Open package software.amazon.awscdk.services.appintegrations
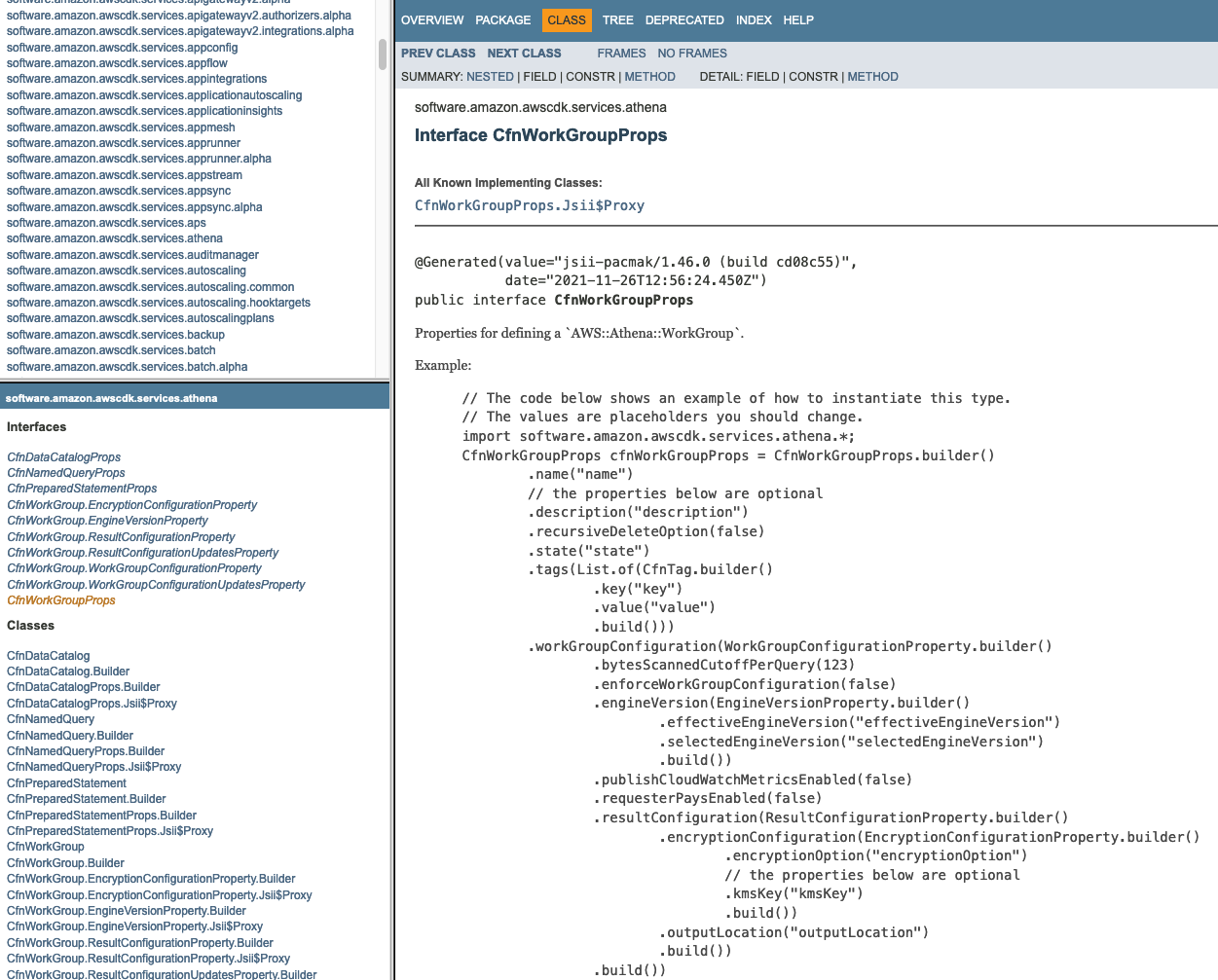Viewport: 1218px width, 980px height. coord(136,79)
